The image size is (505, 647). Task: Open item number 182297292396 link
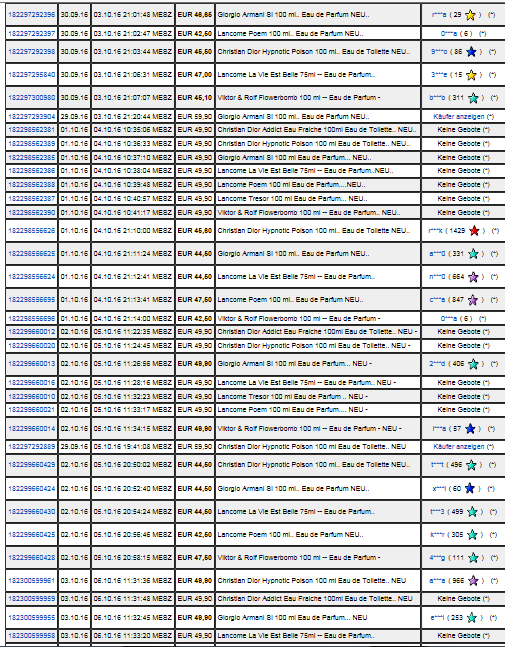31,14
